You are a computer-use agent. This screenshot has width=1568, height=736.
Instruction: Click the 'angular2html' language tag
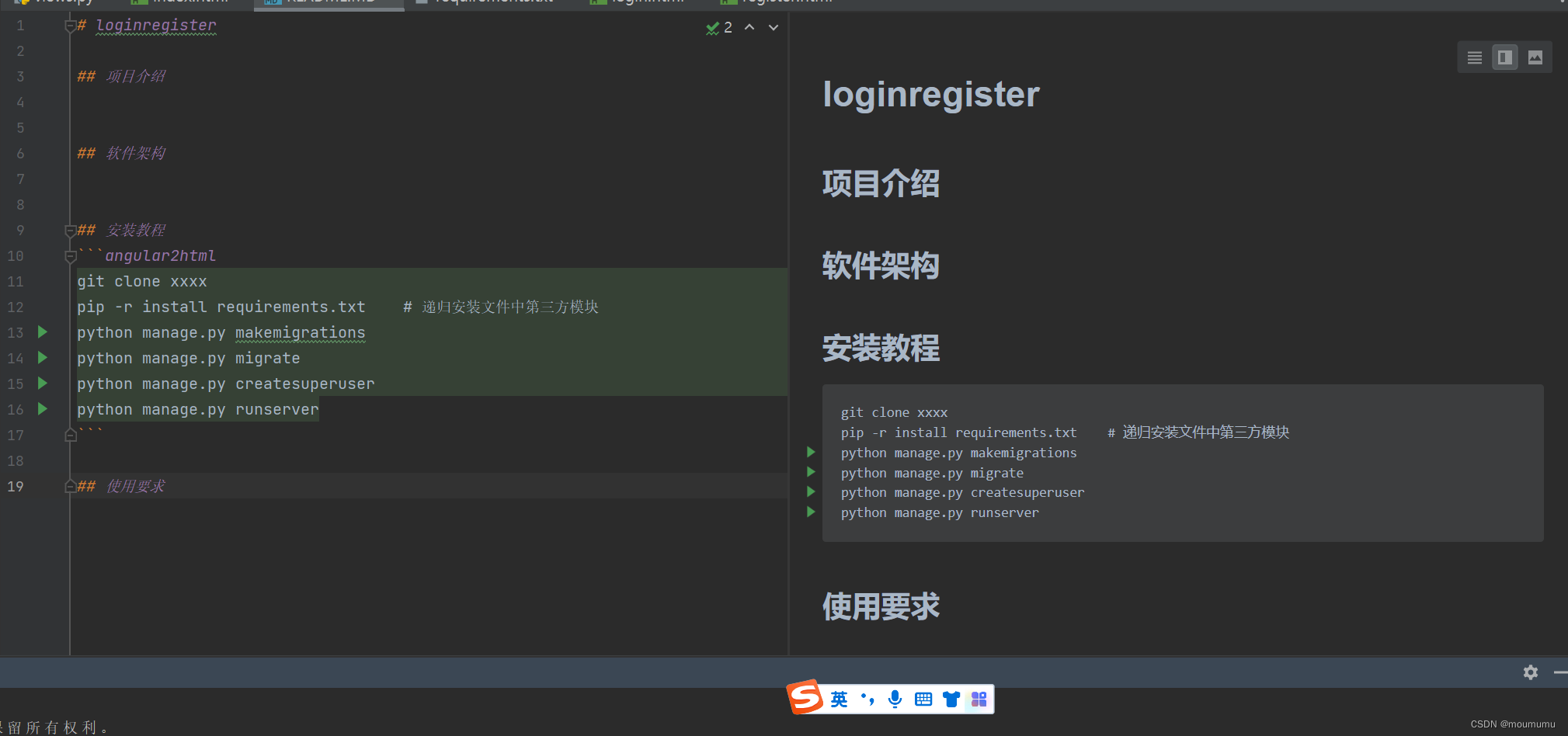(x=161, y=255)
